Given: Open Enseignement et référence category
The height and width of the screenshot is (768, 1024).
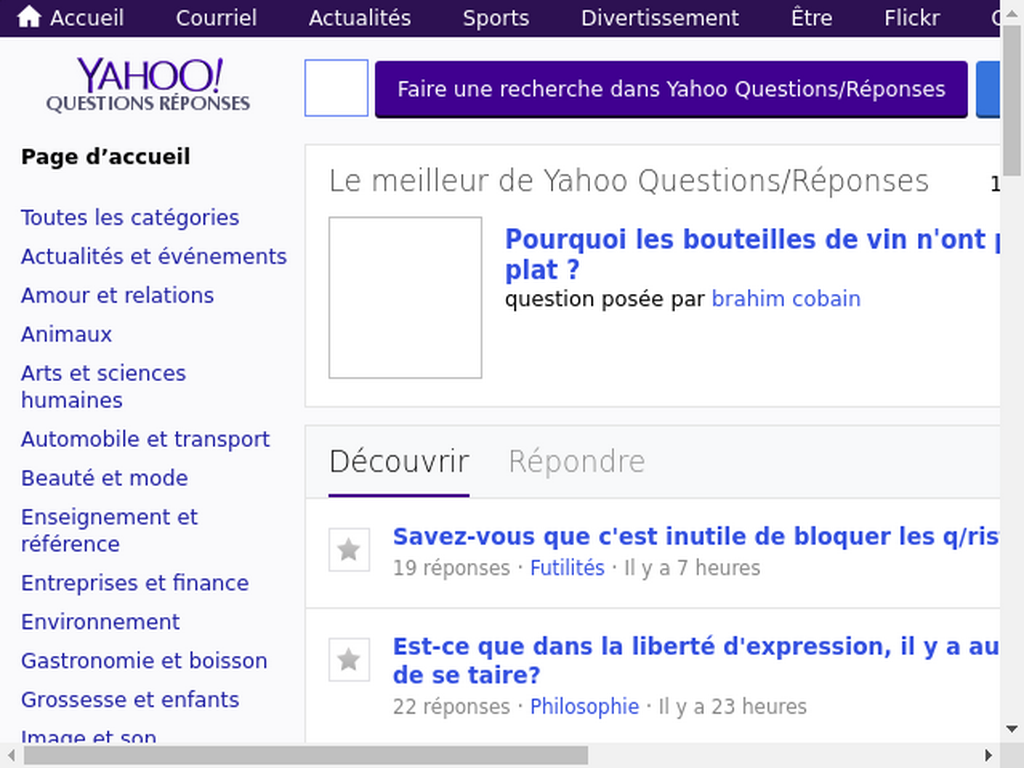Looking at the screenshot, I should 109,530.
